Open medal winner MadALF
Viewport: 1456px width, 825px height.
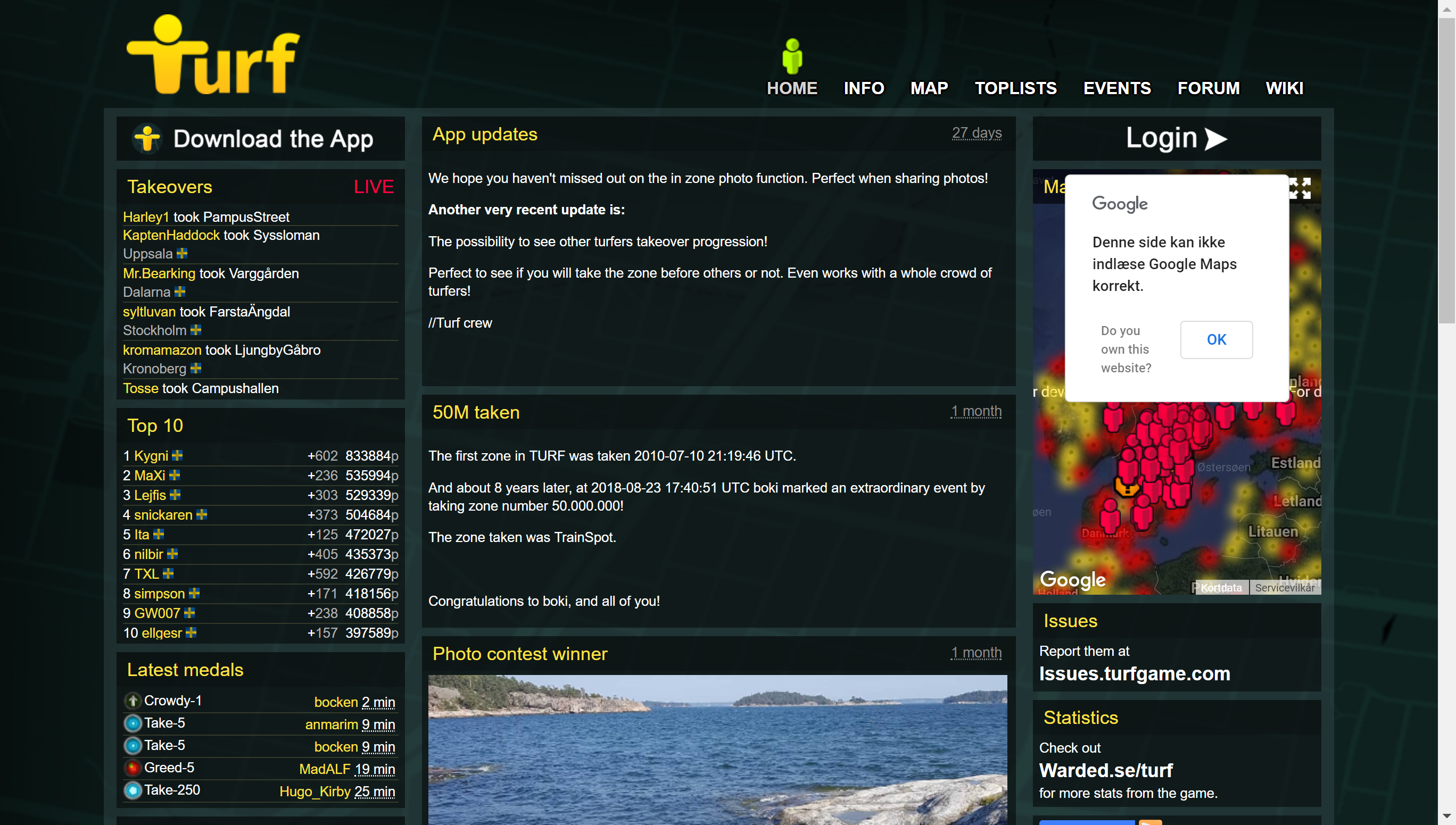tap(324, 770)
